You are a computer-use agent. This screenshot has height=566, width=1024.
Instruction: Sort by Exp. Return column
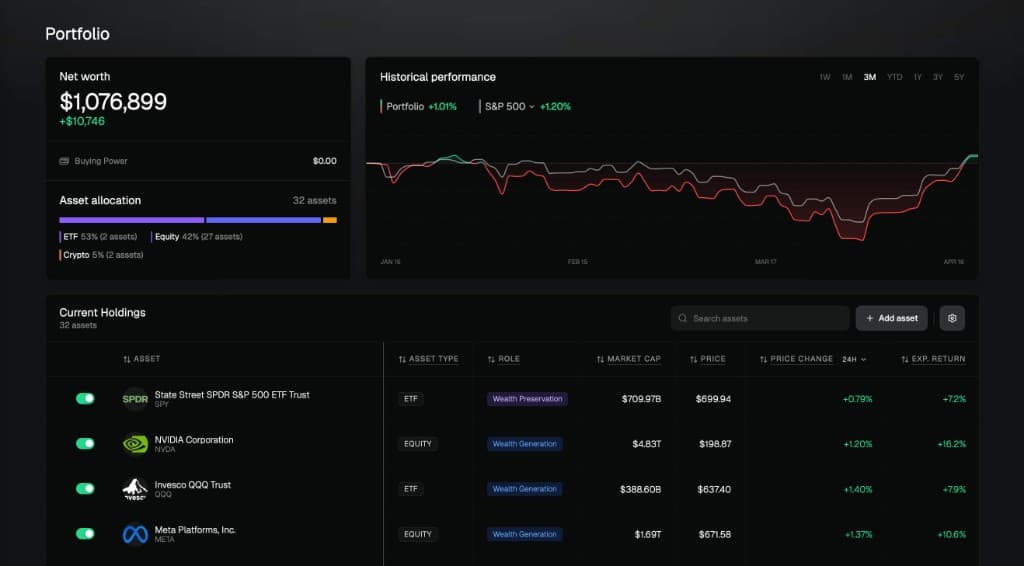933,359
